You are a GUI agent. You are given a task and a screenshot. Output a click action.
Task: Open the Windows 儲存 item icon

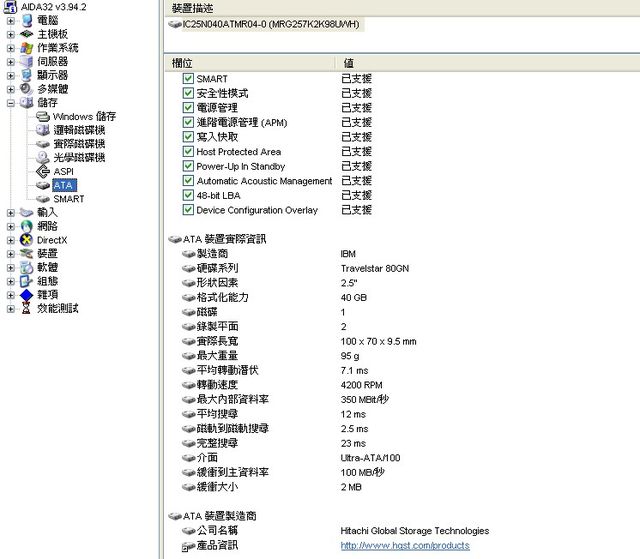point(43,117)
